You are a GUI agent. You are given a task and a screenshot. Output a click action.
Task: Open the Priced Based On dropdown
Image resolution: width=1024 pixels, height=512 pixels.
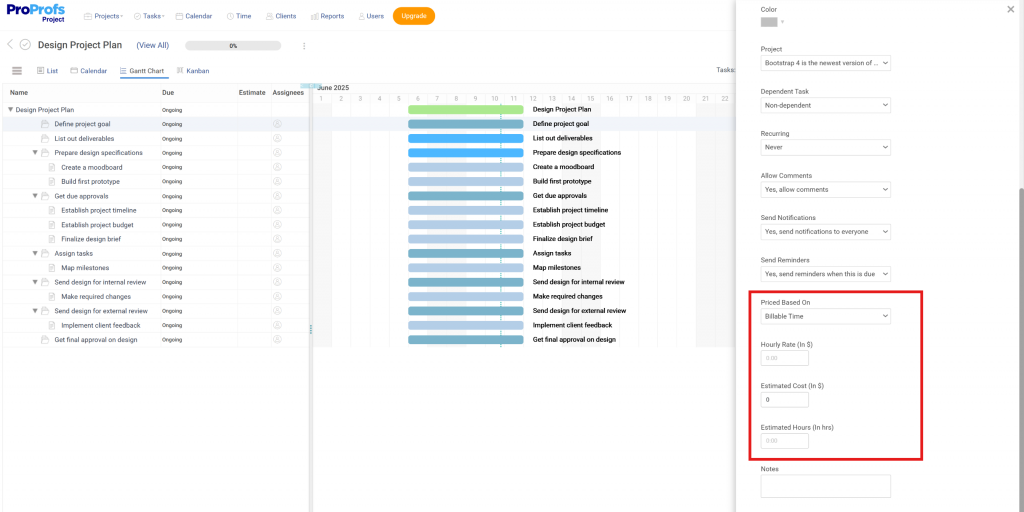825,316
